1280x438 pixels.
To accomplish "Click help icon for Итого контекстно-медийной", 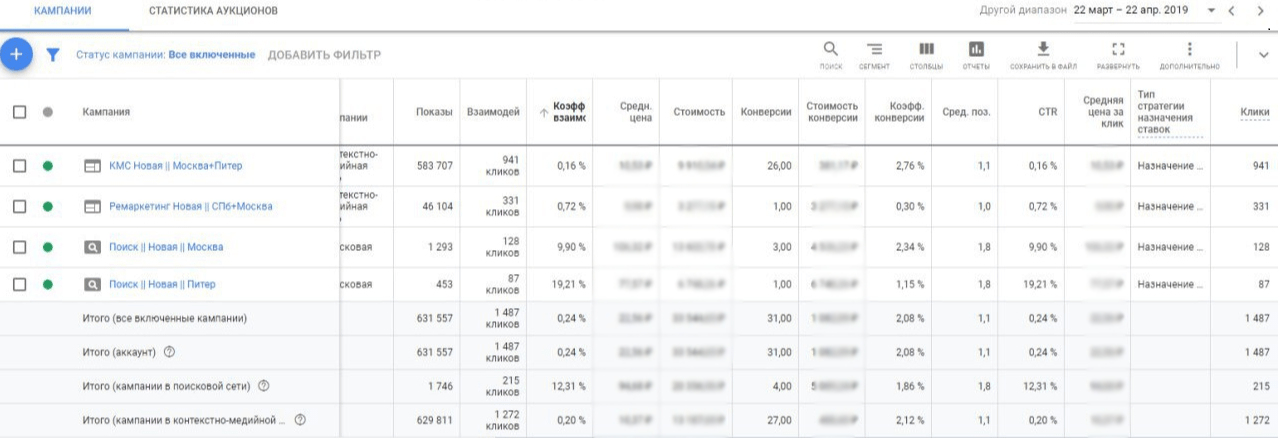I will [300, 420].
